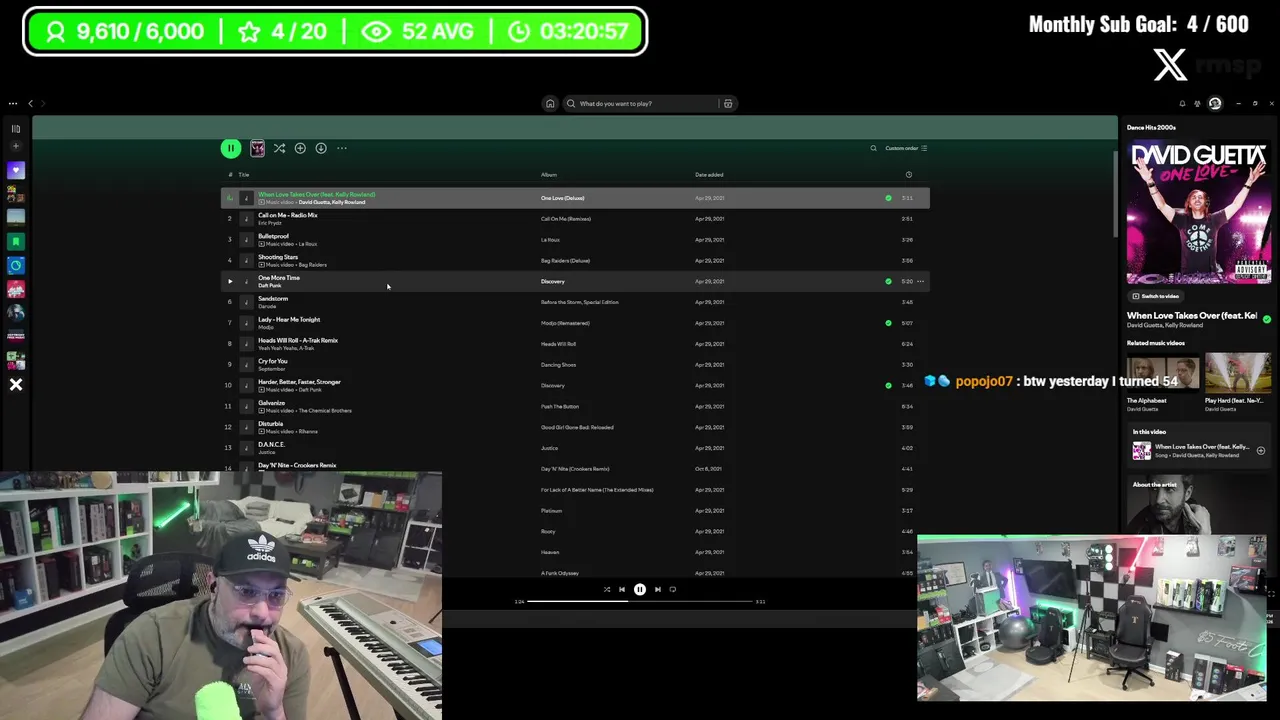Sort by the Date added column header

pos(709,175)
